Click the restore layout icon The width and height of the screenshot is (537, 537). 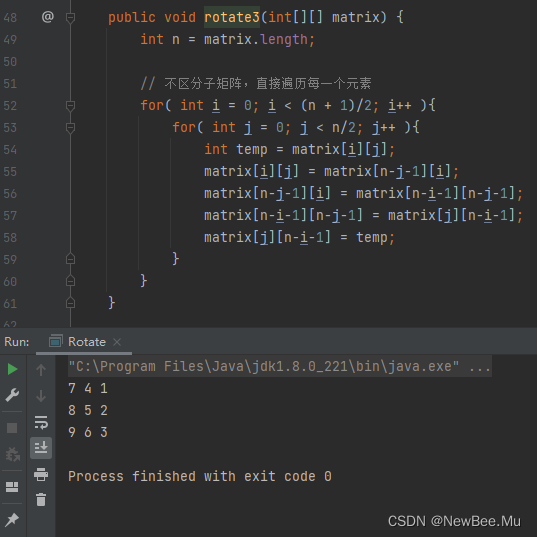[12, 487]
